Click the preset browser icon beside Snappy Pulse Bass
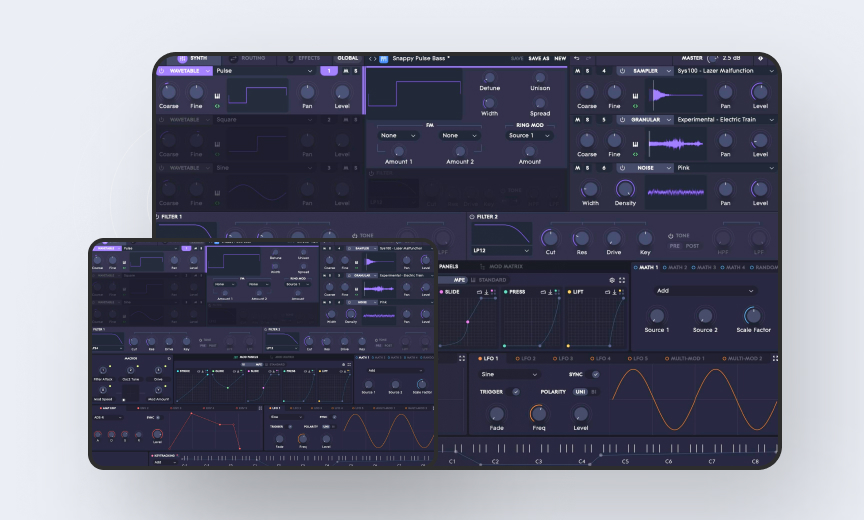This screenshot has width=864, height=520. pyautogui.click(x=383, y=58)
